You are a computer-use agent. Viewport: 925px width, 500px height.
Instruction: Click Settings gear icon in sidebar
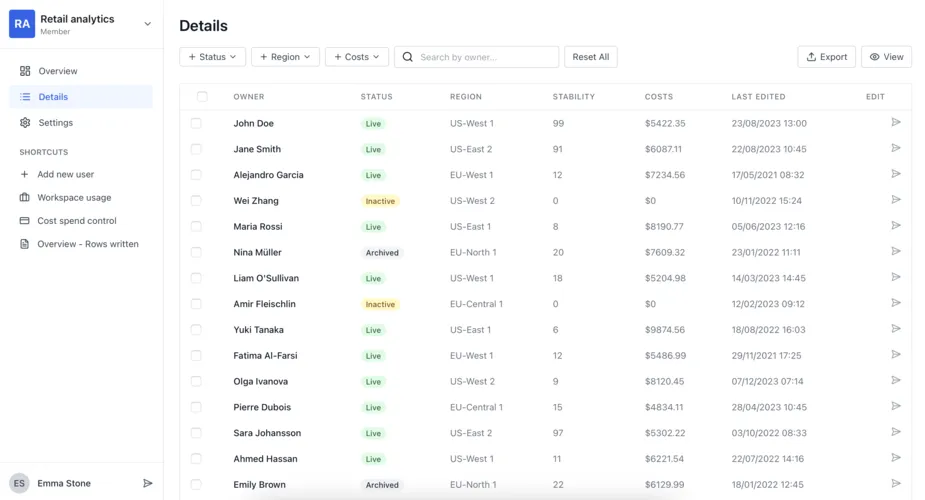[x=25, y=123]
